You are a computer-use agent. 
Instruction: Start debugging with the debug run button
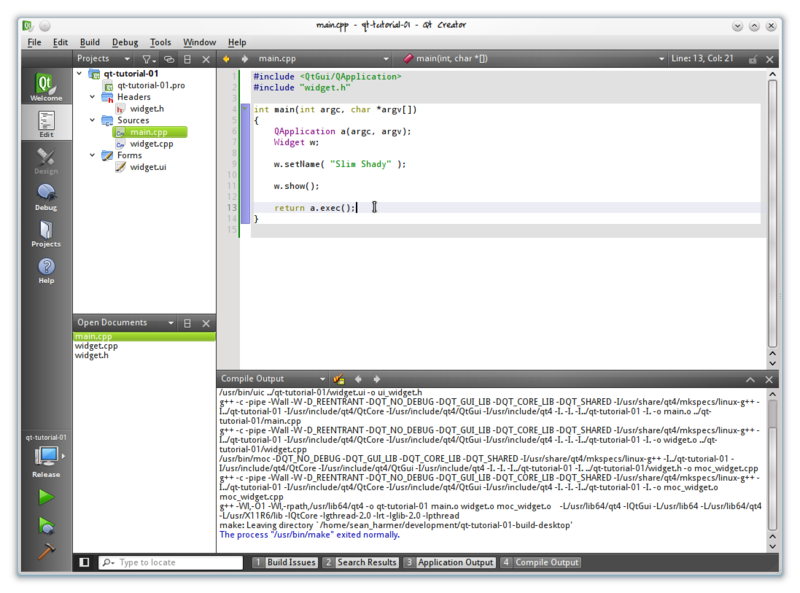click(46, 525)
